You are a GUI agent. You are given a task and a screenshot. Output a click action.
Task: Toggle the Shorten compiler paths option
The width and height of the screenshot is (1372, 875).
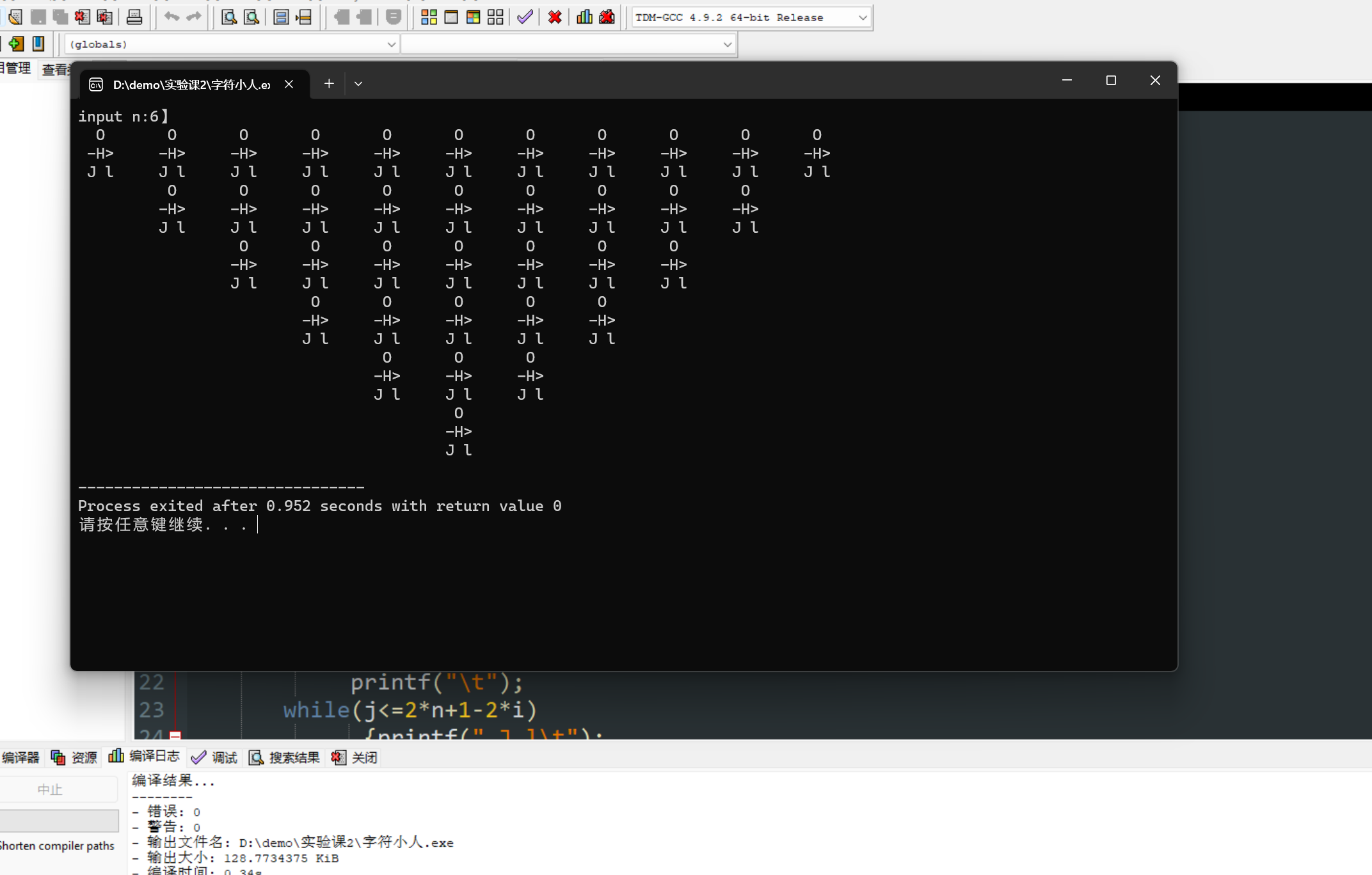pos(58,846)
